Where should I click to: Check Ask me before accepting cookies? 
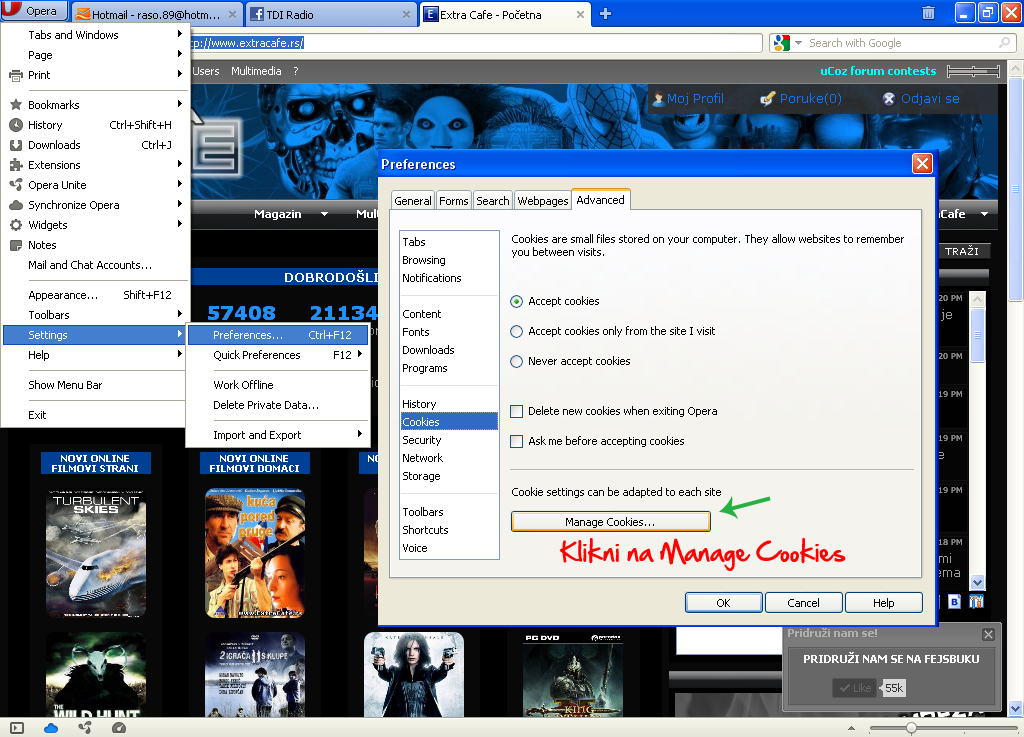tap(517, 441)
